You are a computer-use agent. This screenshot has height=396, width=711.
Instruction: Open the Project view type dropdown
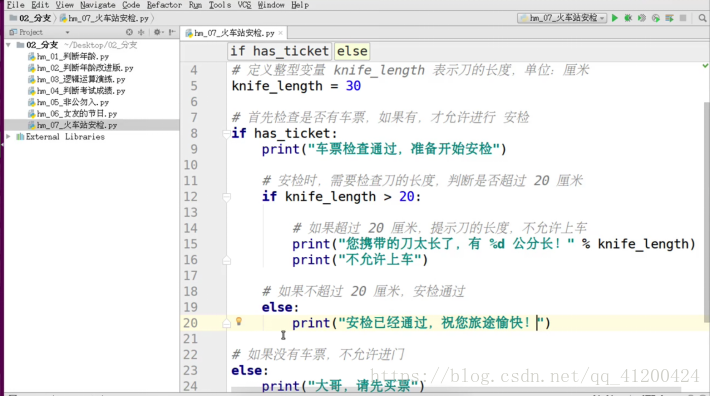pyautogui.click(x=67, y=32)
